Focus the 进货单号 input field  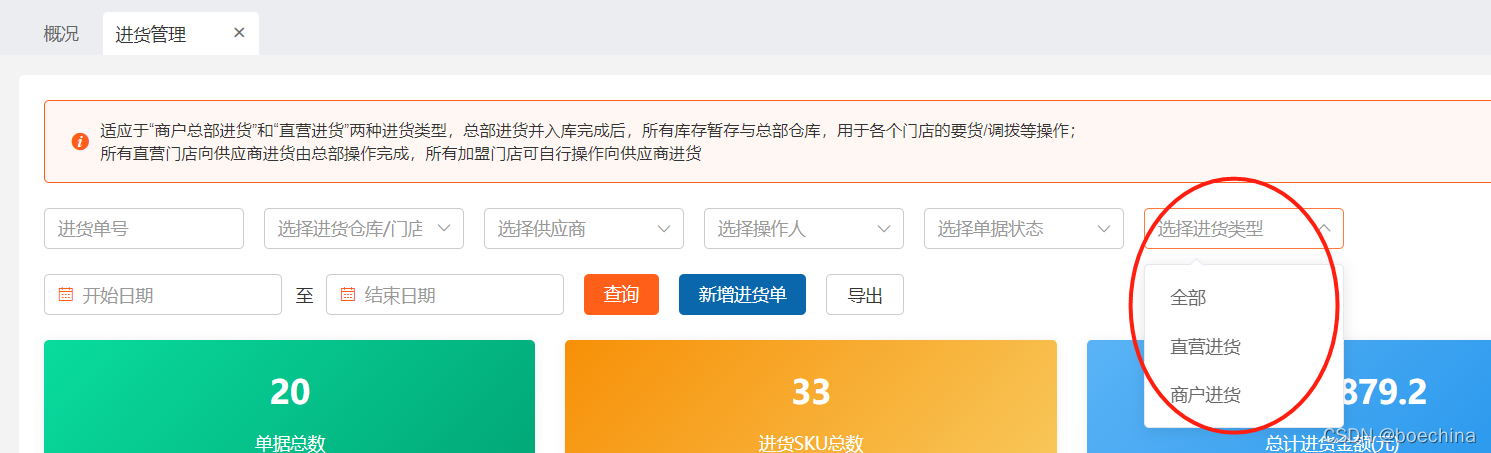[144, 228]
